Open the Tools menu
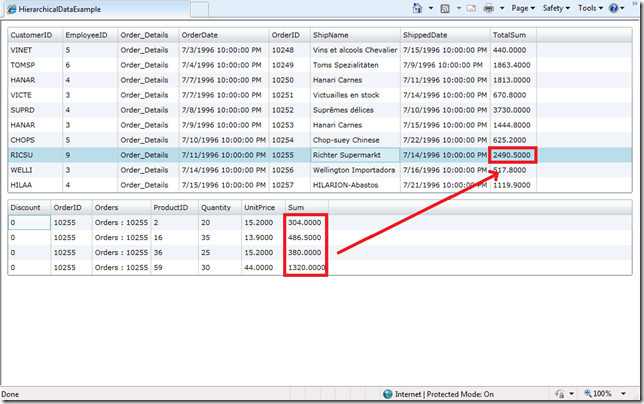This screenshot has height=404, width=644. point(590,8)
